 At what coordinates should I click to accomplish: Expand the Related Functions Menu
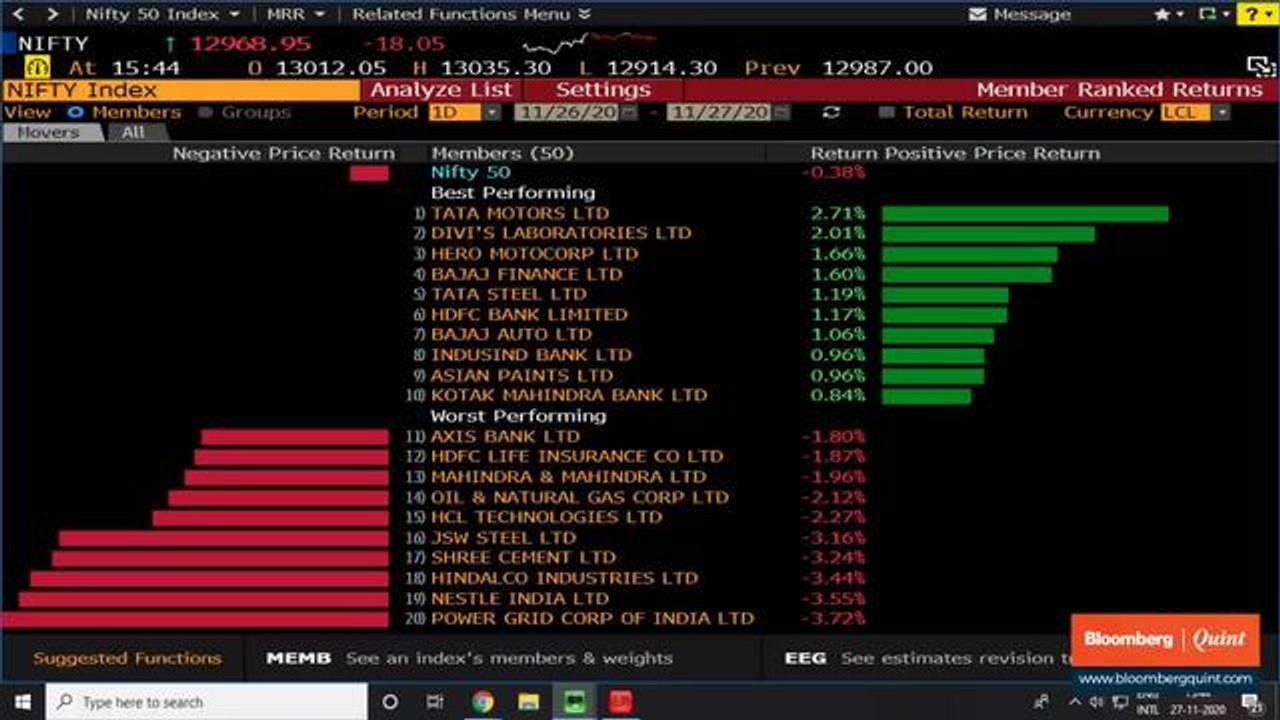[472, 14]
